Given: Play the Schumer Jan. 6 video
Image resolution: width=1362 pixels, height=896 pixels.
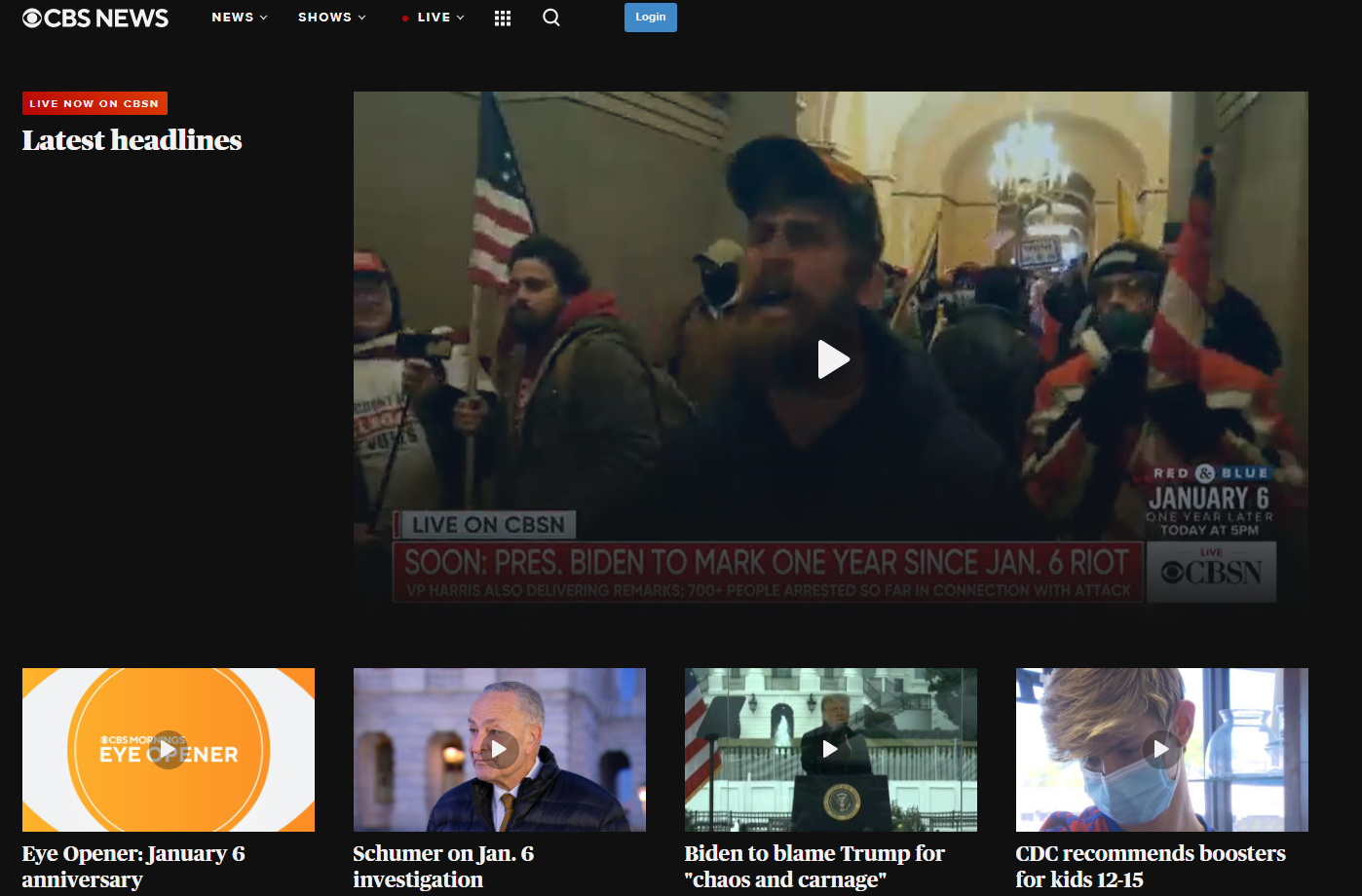Looking at the screenshot, I should pos(499,749).
